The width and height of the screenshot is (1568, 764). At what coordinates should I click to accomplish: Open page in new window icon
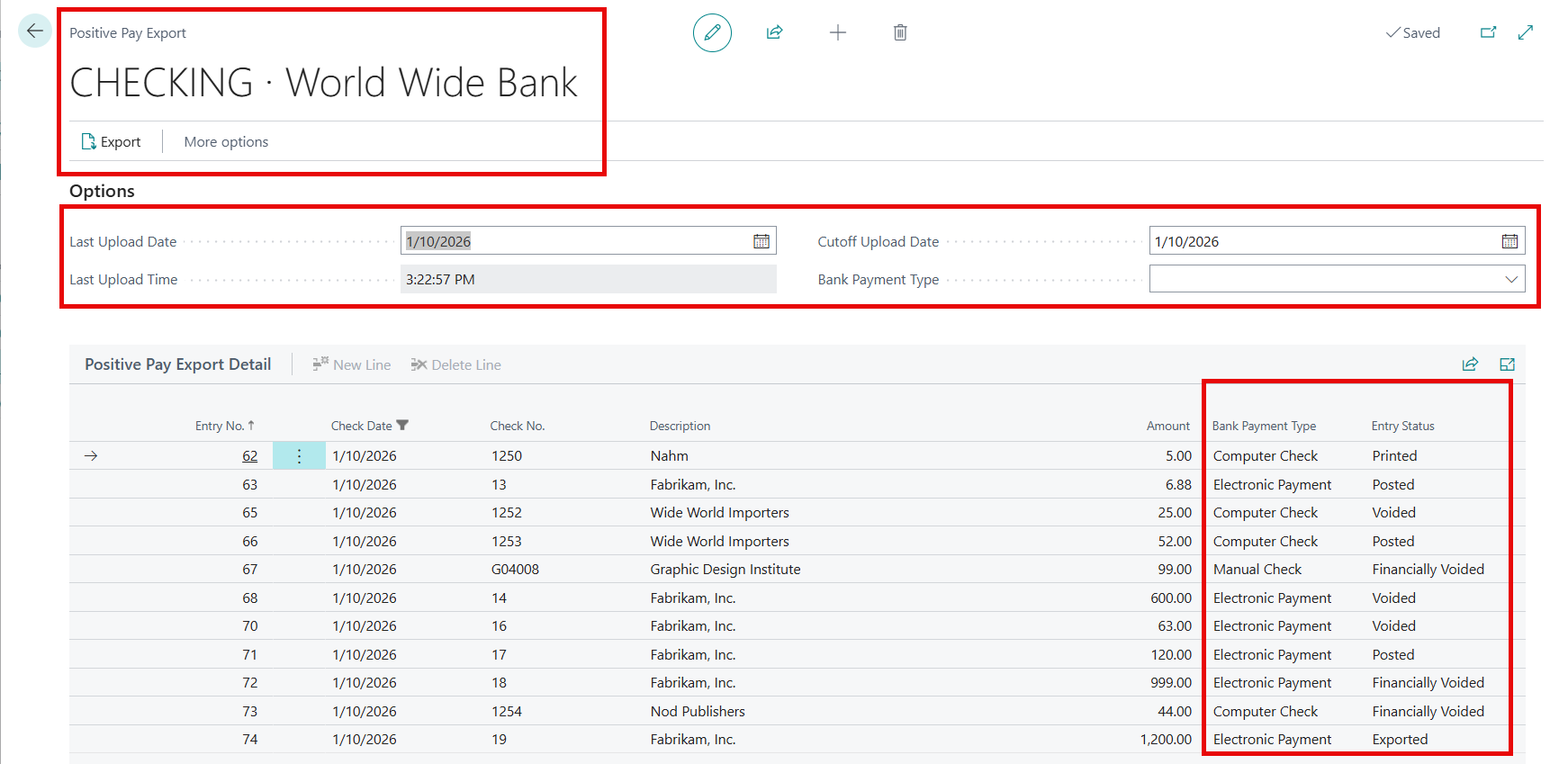(1488, 32)
